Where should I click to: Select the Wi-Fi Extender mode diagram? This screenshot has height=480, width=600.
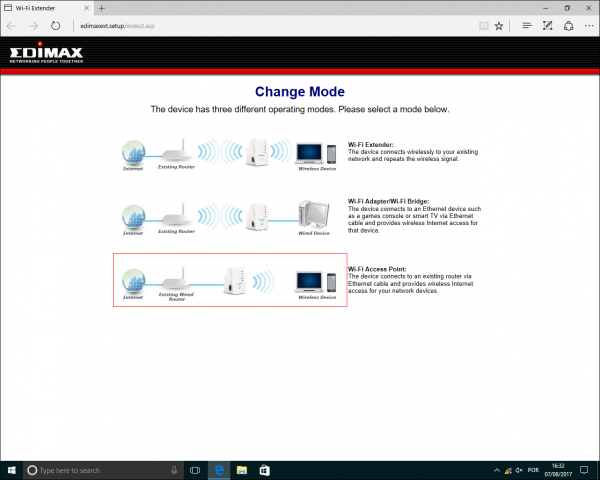[x=230, y=153]
